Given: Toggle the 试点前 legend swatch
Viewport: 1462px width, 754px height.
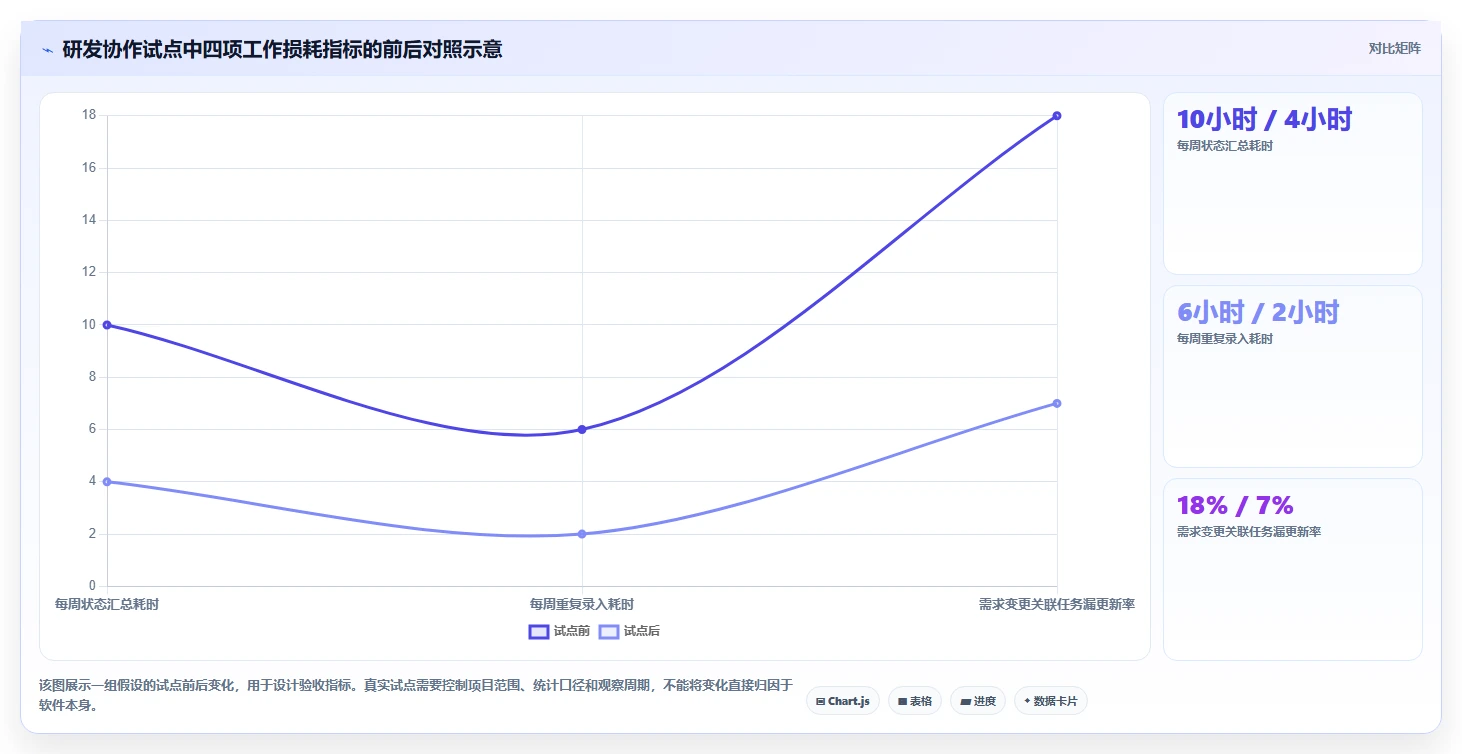Looking at the screenshot, I should tap(539, 631).
